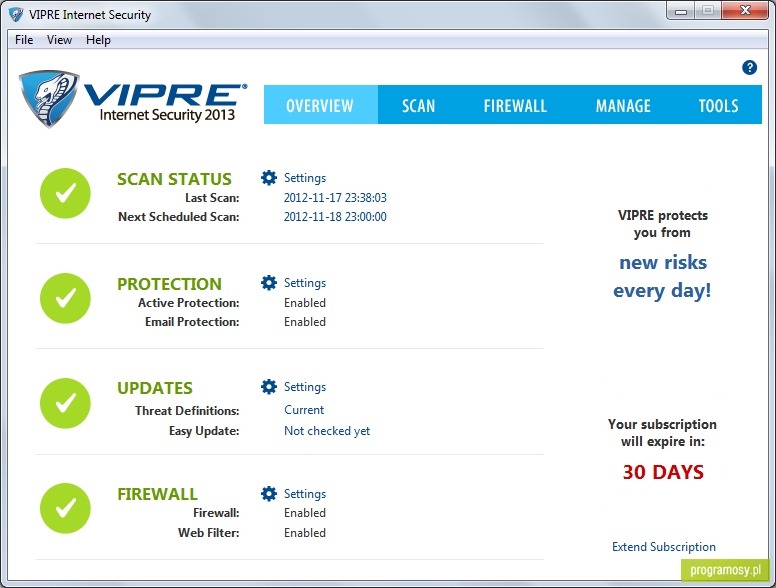
Task: Click the title bar VIPRE app icon
Action: 16,14
